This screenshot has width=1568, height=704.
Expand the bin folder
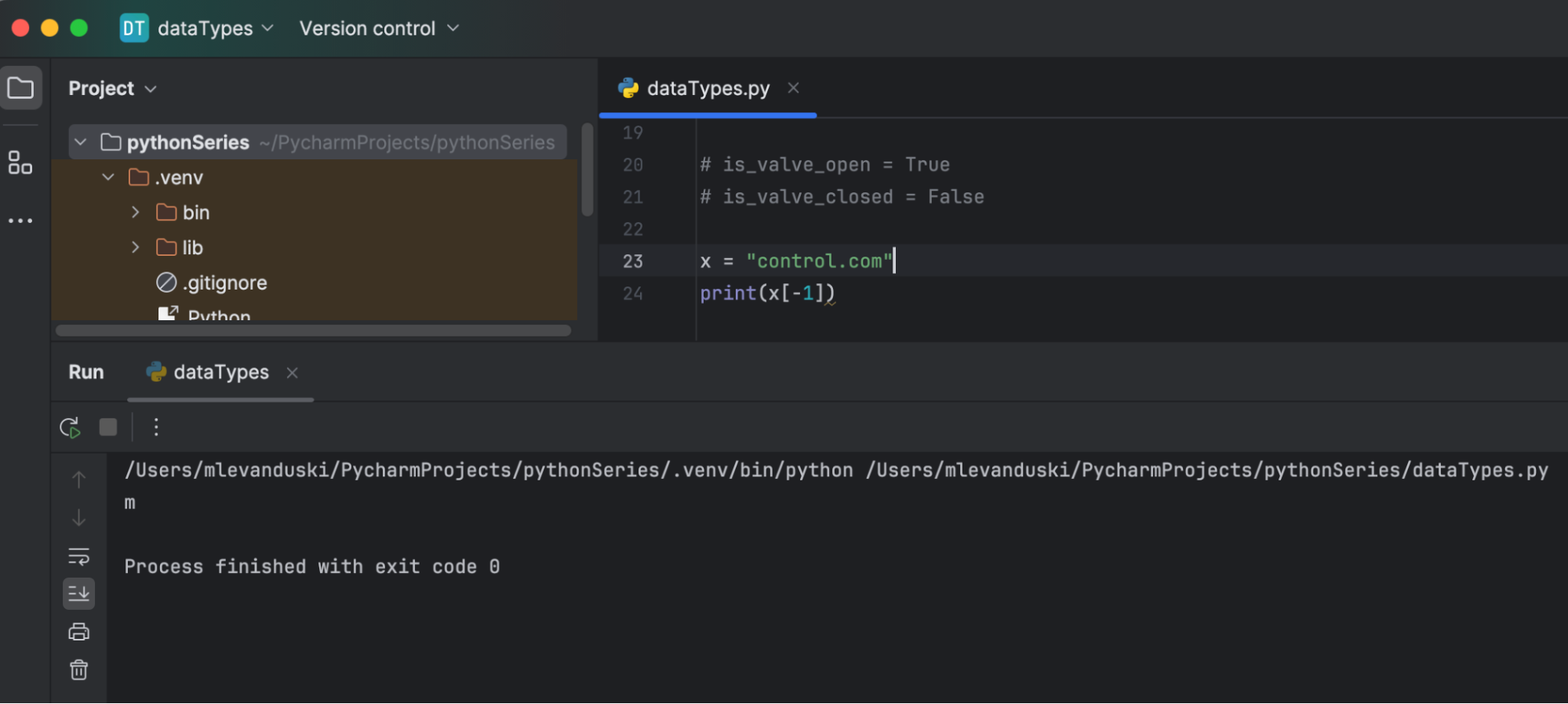coord(136,212)
